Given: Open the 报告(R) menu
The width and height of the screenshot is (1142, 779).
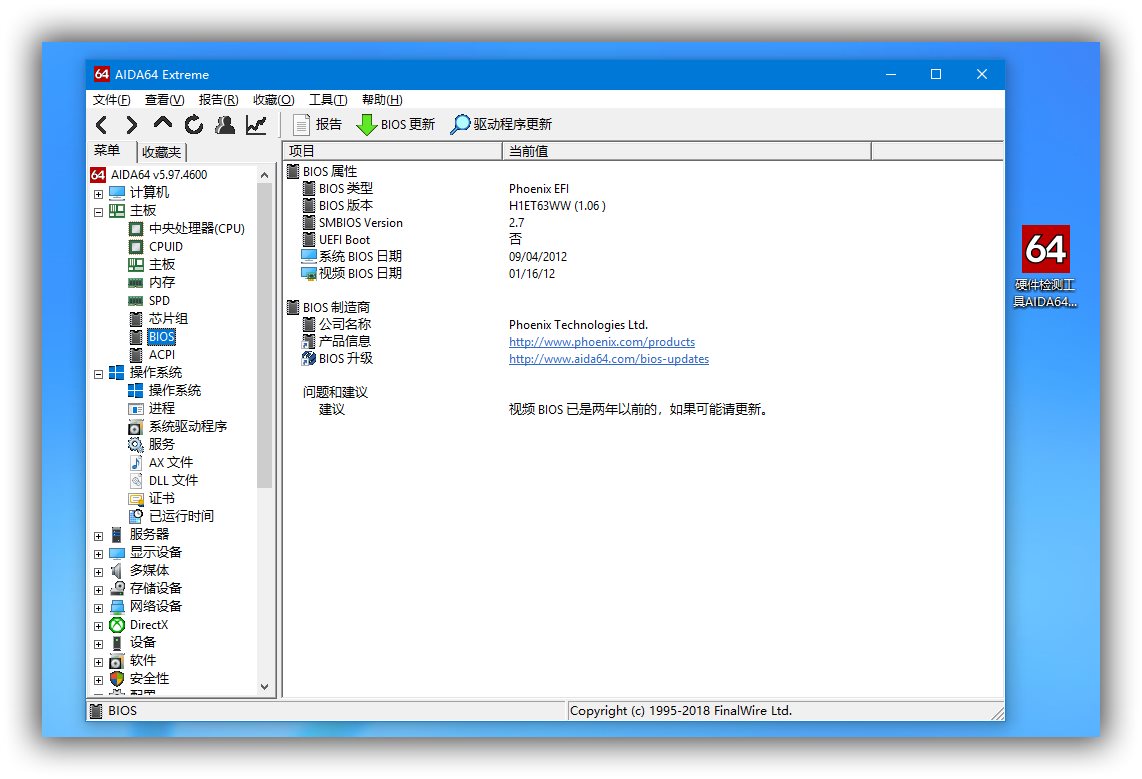Looking at the screenshot, I should 218,100.
